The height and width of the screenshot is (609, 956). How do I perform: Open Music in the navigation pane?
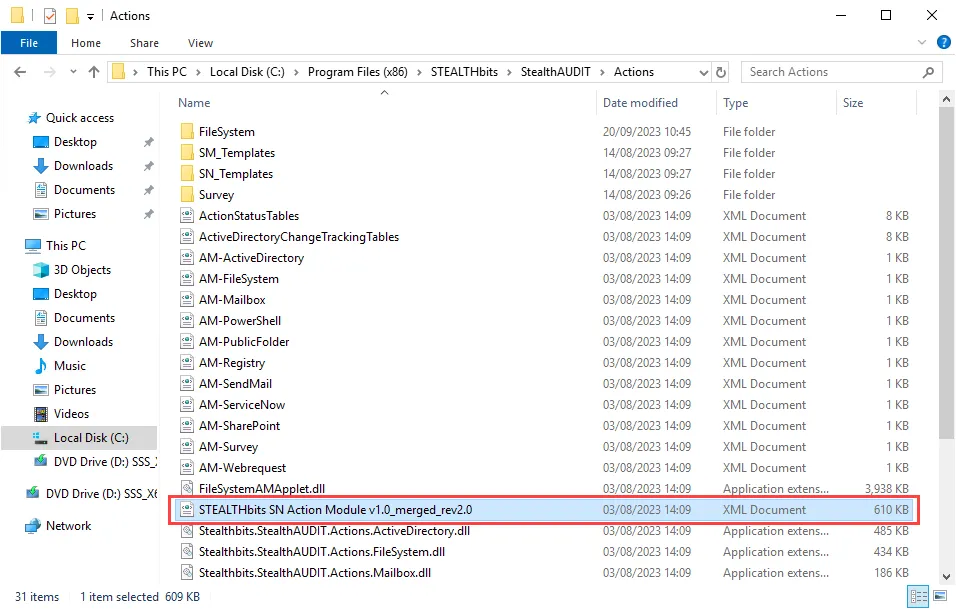(70, 366)
